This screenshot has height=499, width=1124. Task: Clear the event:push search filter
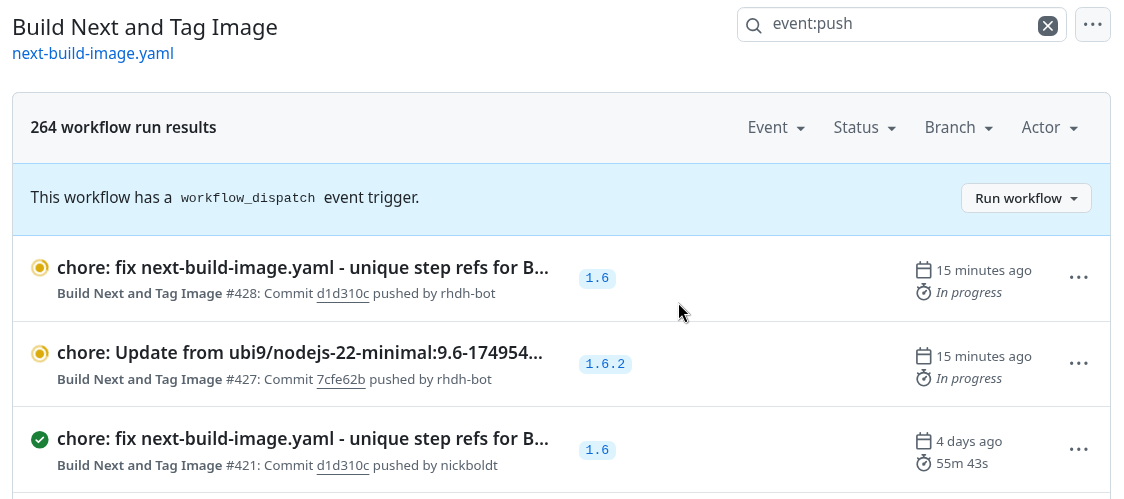[1047, 25]
